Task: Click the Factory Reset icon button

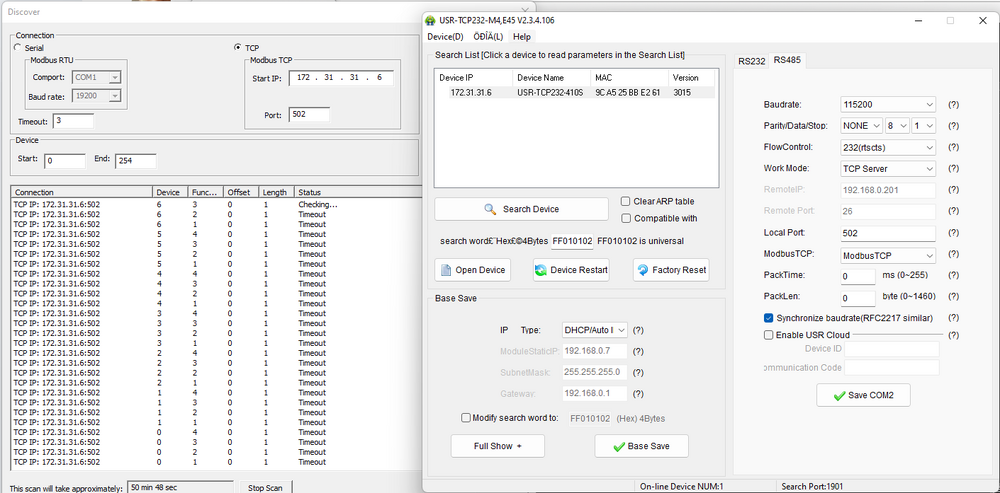Action: pyautogui.click(x=671, y=270)
